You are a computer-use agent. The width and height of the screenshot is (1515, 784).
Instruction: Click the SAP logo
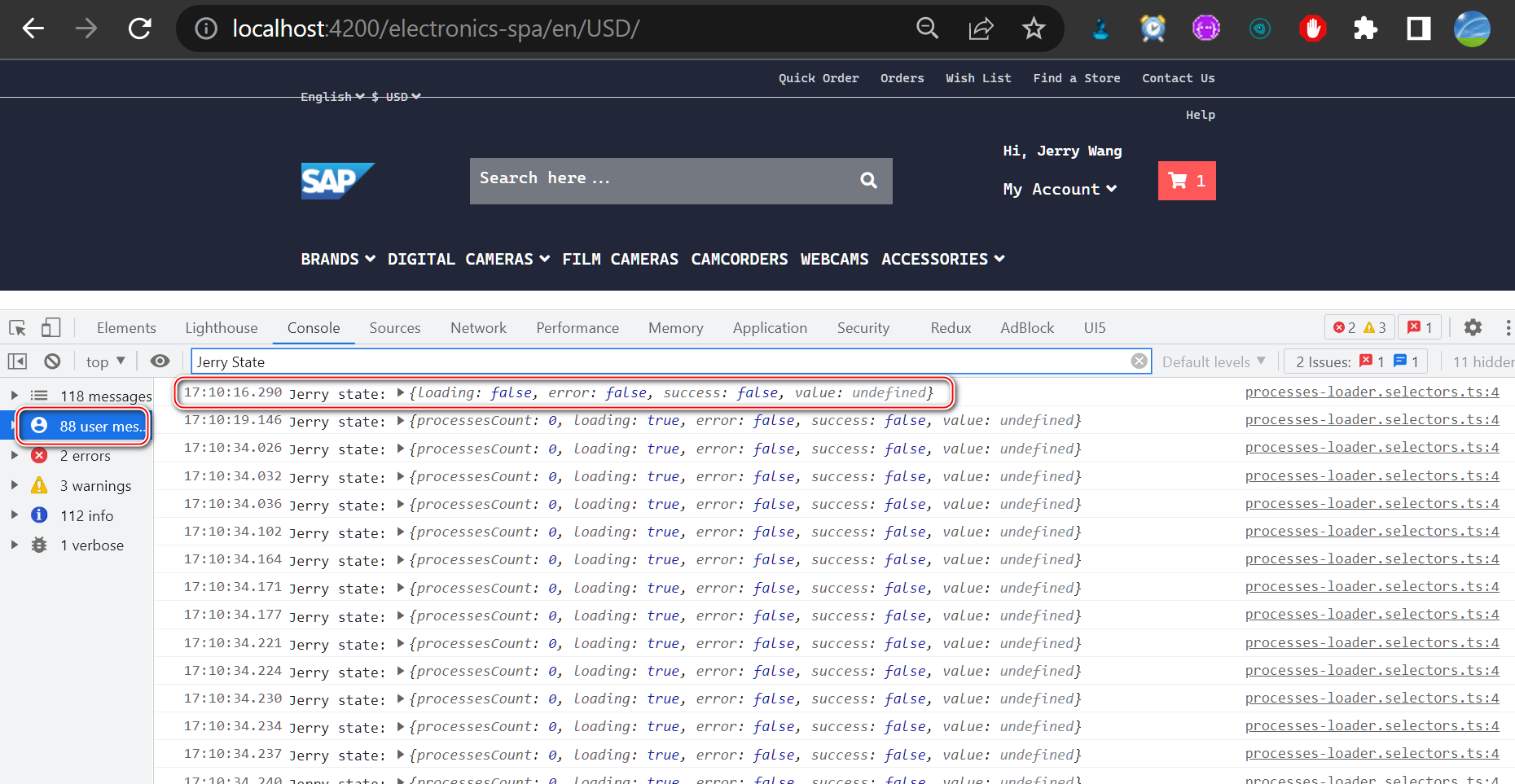[337, 181]
